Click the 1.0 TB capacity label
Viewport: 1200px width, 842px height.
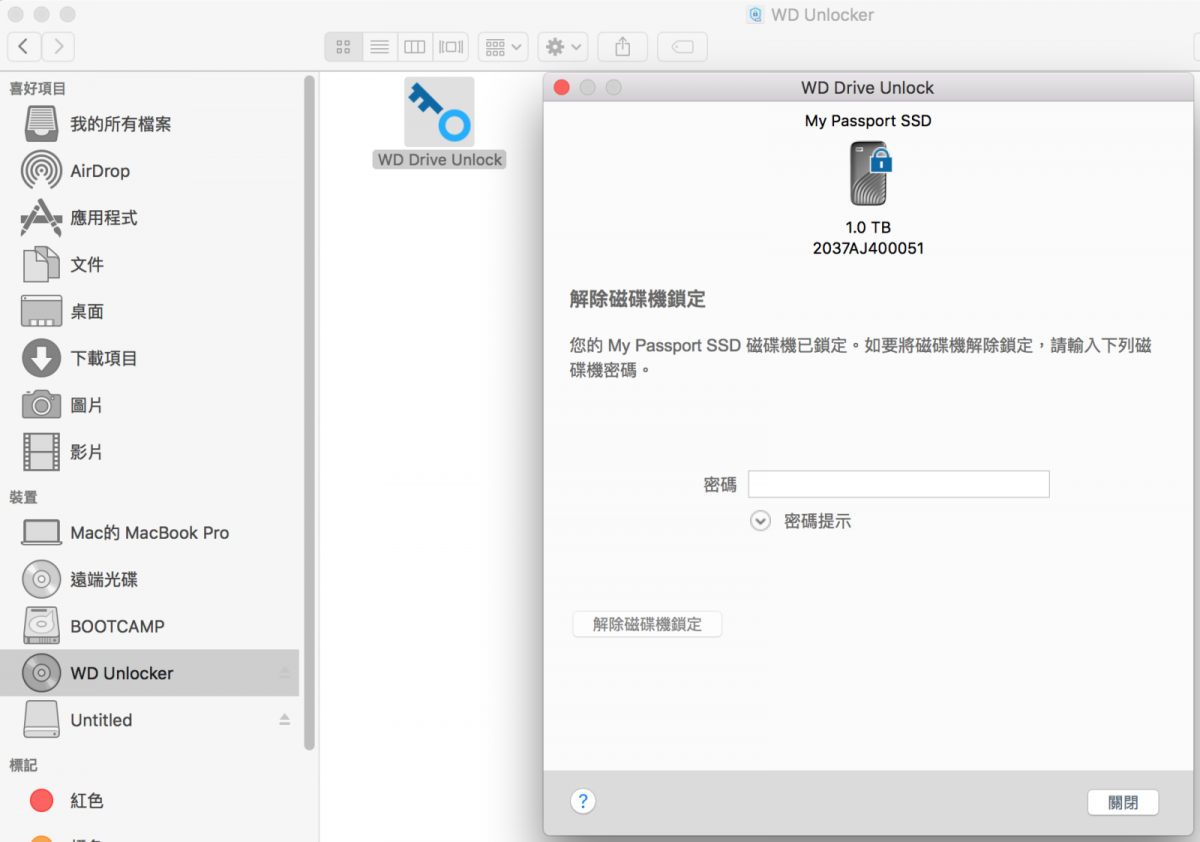pos(868,227)
